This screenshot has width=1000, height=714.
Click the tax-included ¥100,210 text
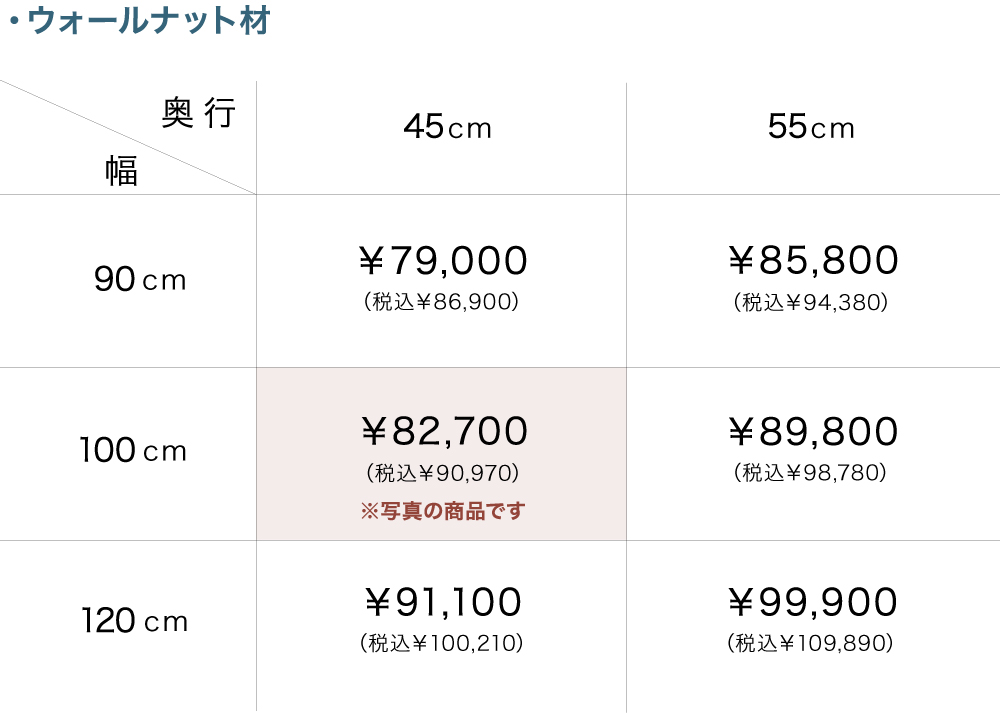[442, 644]
